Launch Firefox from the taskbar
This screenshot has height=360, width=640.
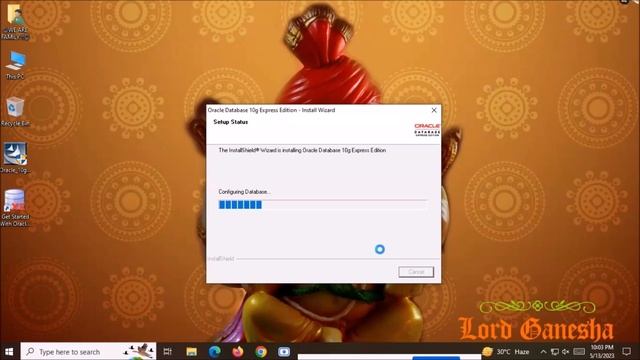click(238, 351)
